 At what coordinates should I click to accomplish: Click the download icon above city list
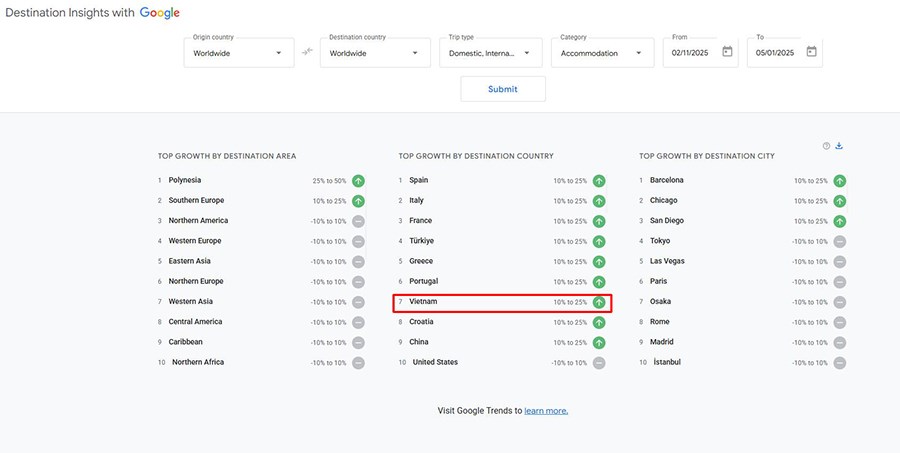coord(839,146)
